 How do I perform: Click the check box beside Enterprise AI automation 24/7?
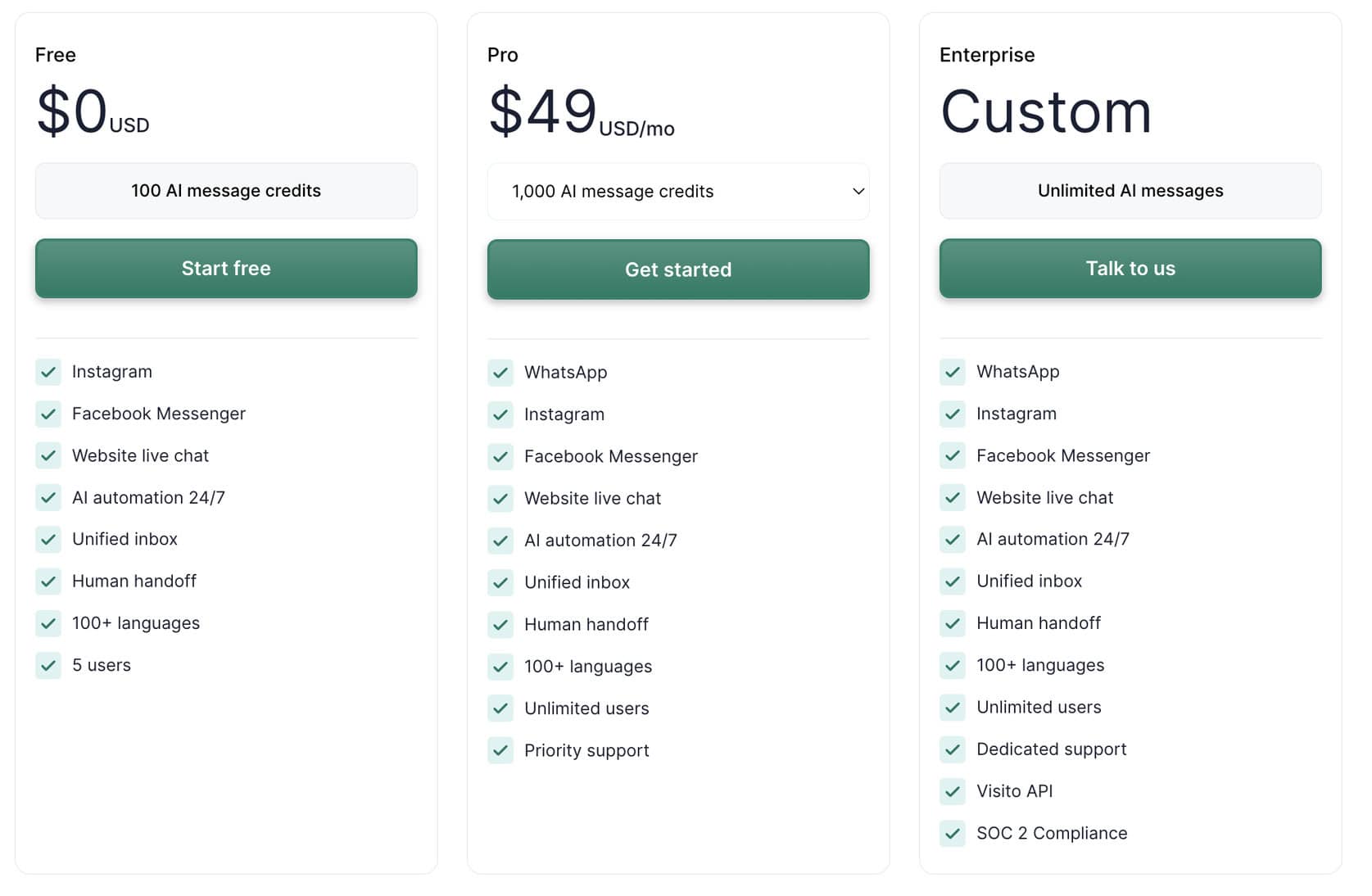tap(953, 539)
